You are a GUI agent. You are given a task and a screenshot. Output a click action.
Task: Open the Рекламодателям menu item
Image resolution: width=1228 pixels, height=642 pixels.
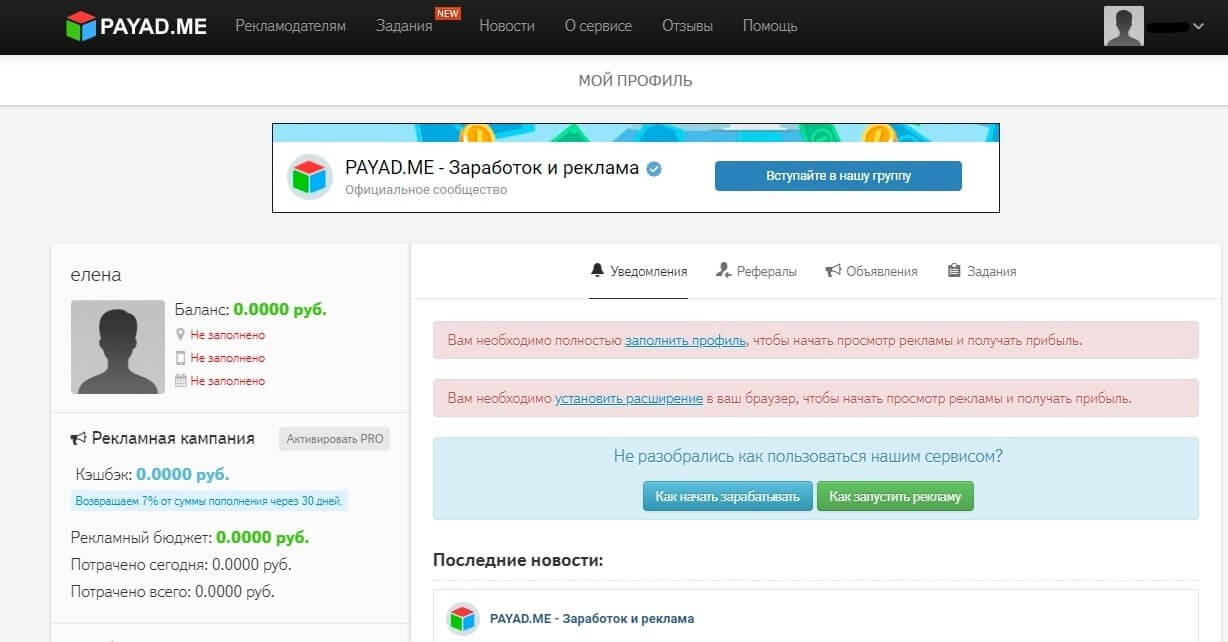click(x=291, y=26)
